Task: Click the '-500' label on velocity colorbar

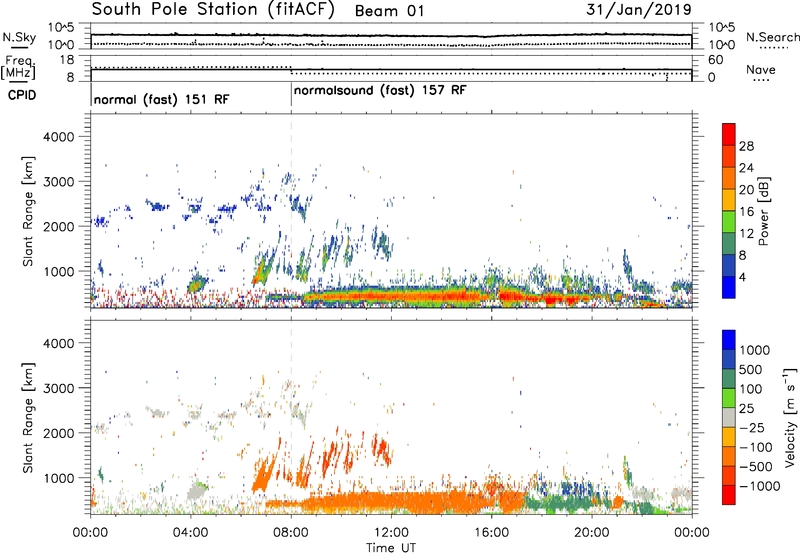Action: pos(756,466)
